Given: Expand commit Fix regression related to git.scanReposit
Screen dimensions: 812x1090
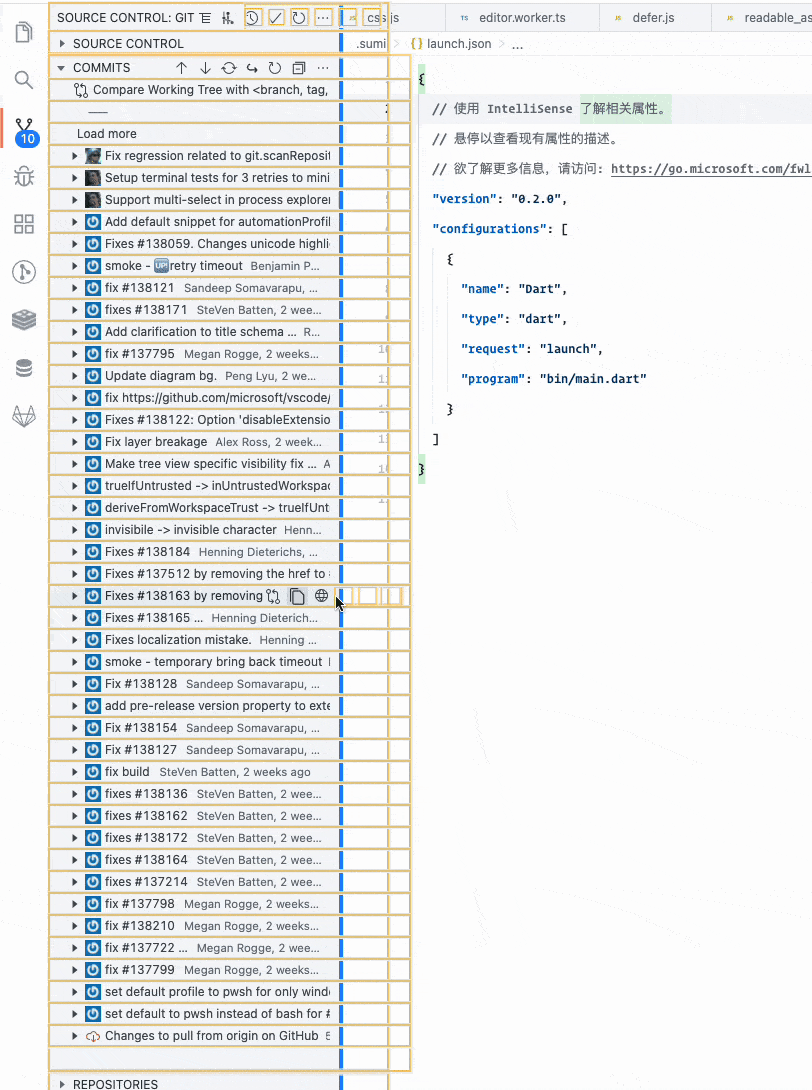Looking at the screenshot, I should click(74, 156).
